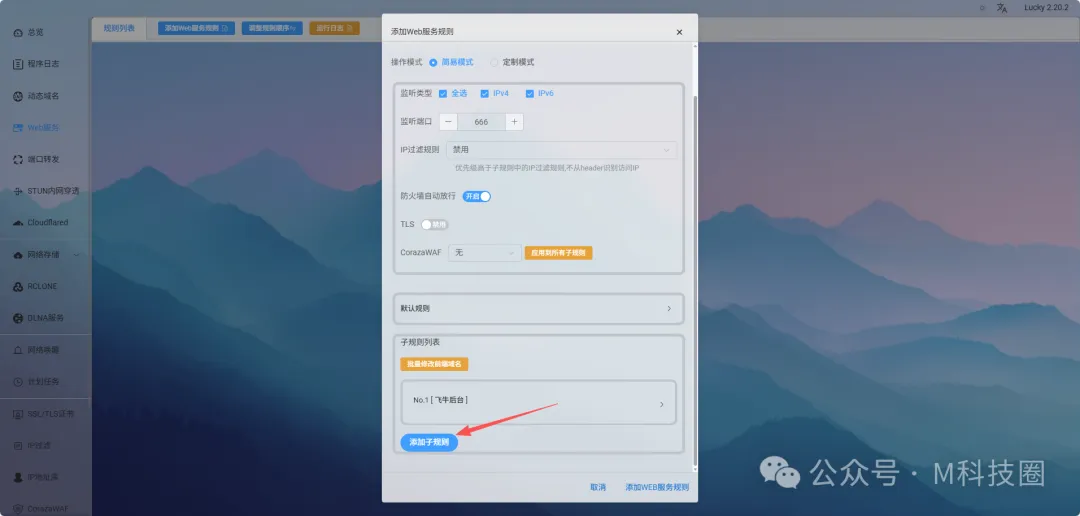
Task: Click the Web服务 sidebar icon
Action: (x=19, y=127)
